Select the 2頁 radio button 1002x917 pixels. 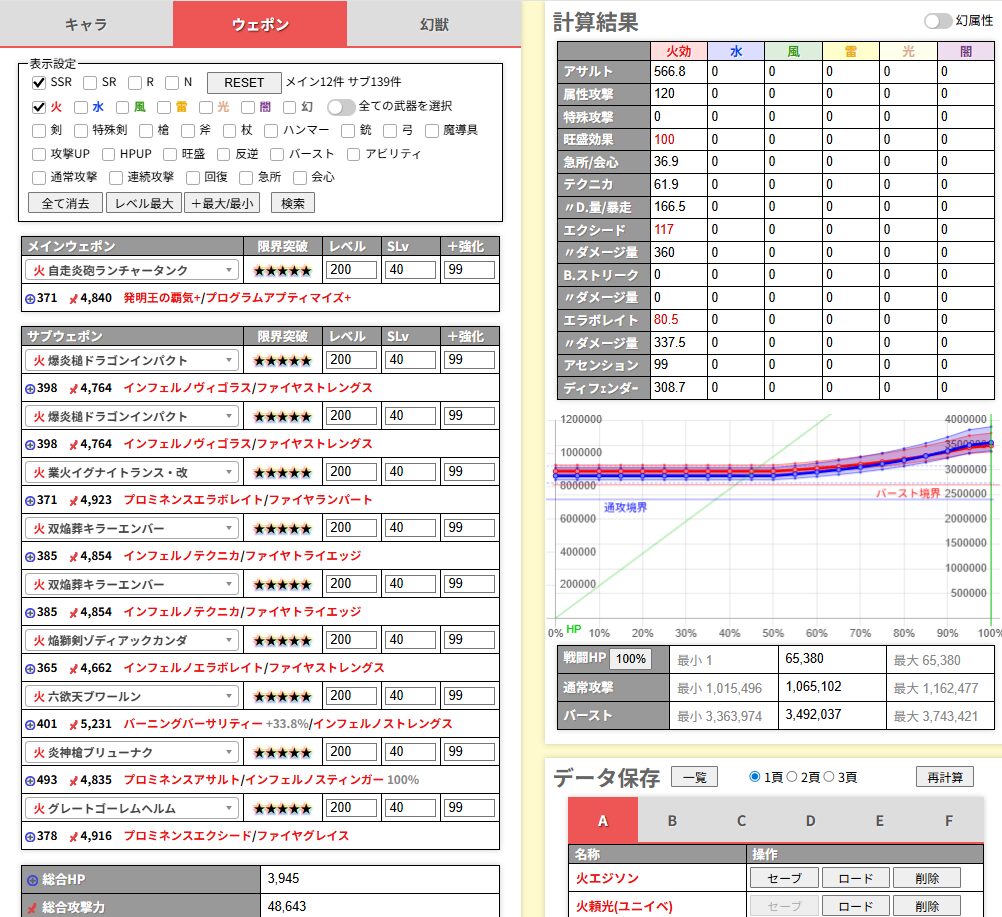pos(793,777)
